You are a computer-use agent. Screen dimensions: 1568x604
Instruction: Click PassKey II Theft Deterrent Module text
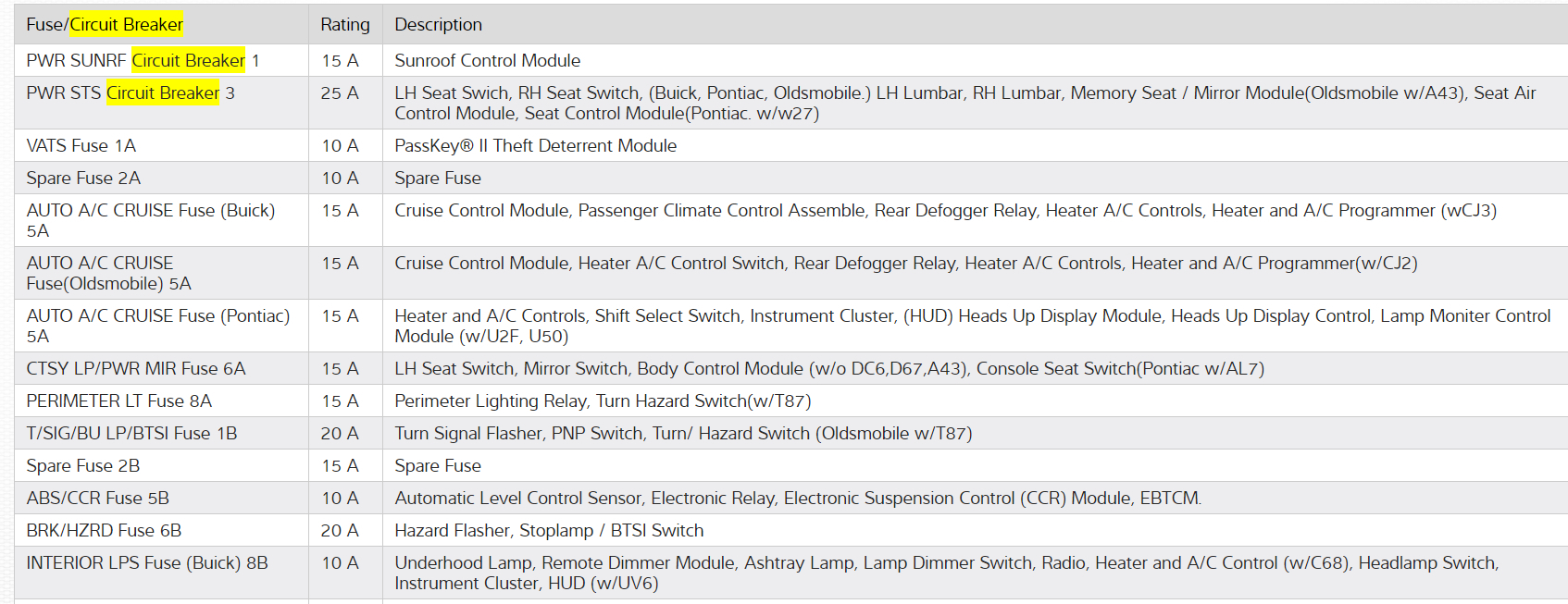[535, 146]
